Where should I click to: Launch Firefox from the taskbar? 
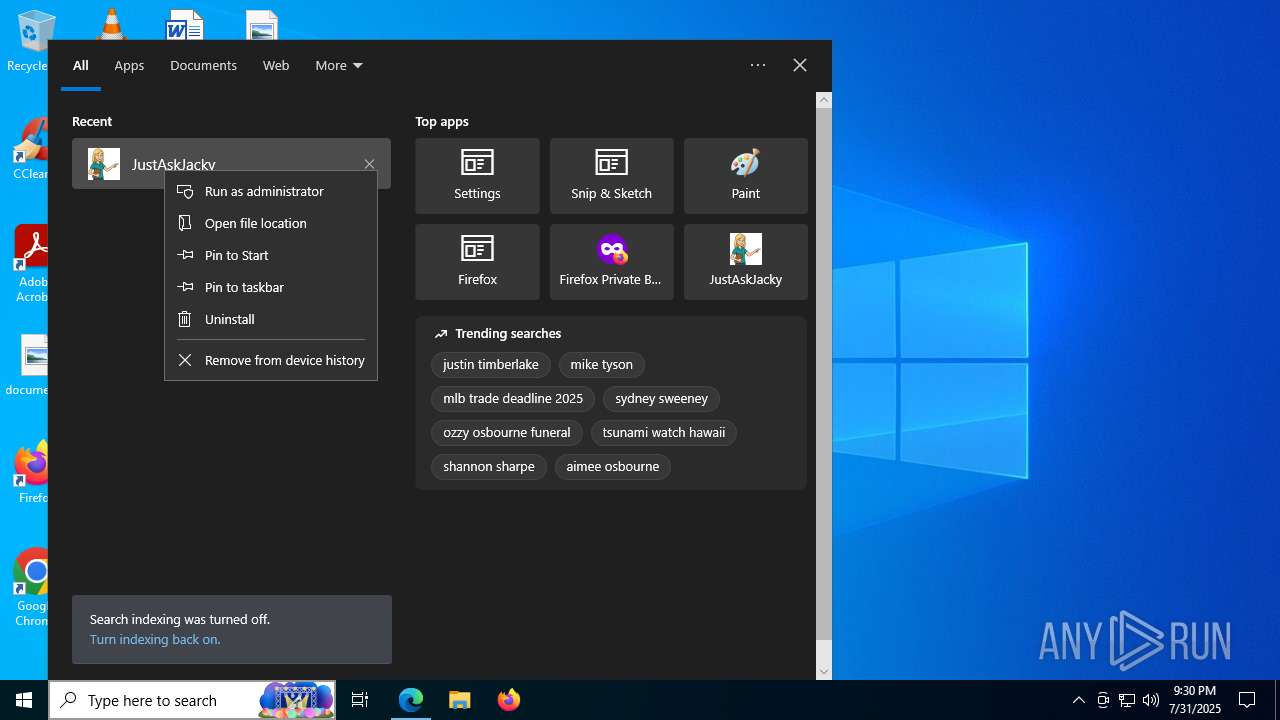coord(508,700)
